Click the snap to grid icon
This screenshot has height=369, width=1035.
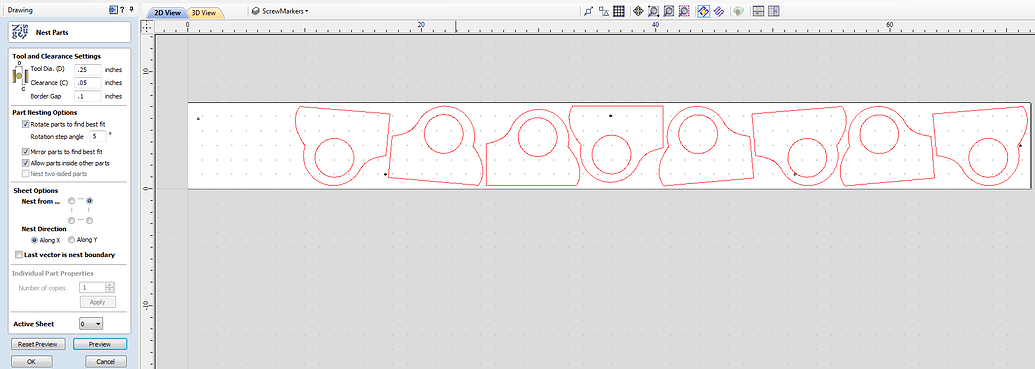coord(618,11)
